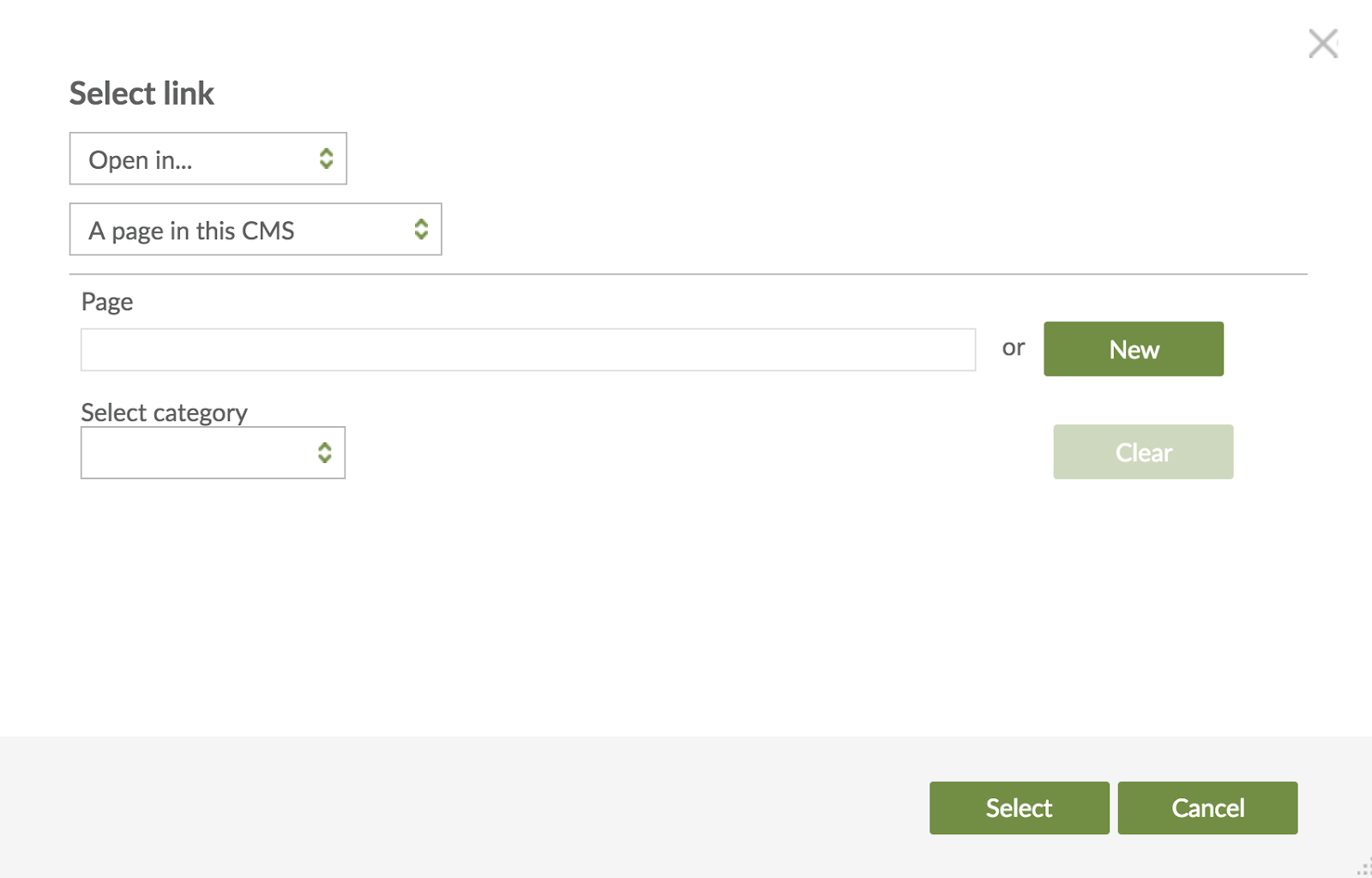Click the "Select category" label
The width and height of the screenshot is (1372, 878).
point(164,412)
